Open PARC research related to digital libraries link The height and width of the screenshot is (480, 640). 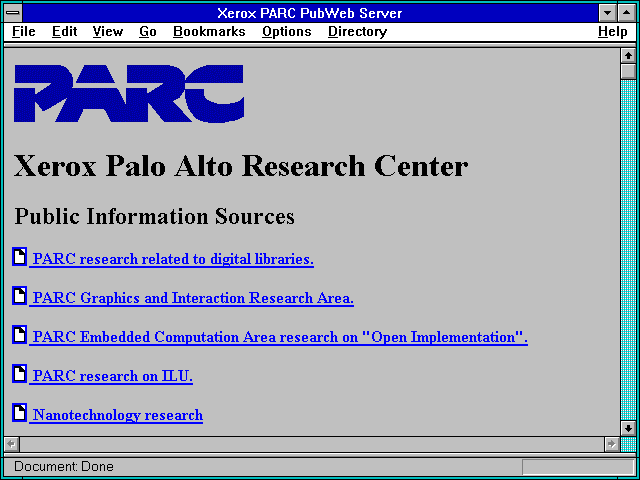171,259
